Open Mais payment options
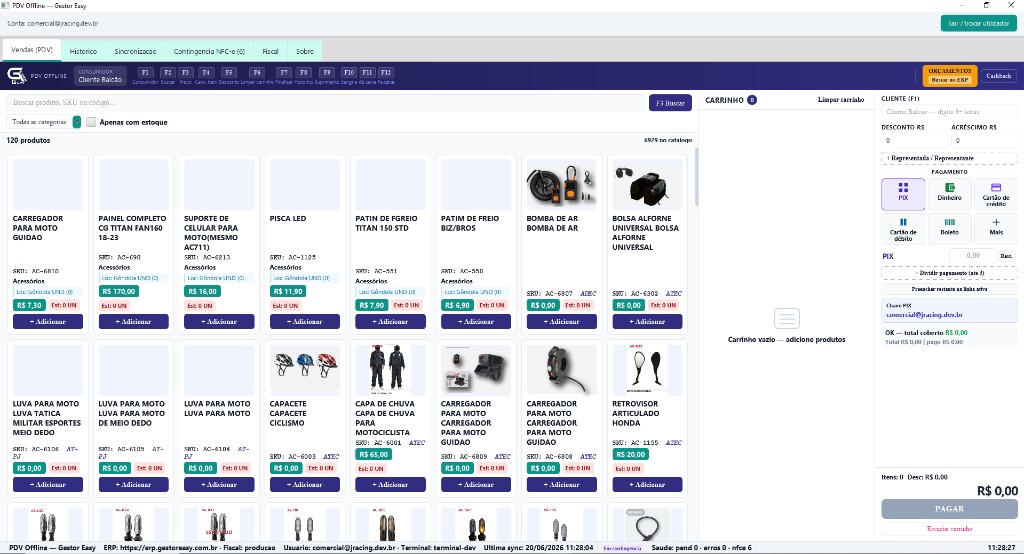 click(x=995, y=229)
